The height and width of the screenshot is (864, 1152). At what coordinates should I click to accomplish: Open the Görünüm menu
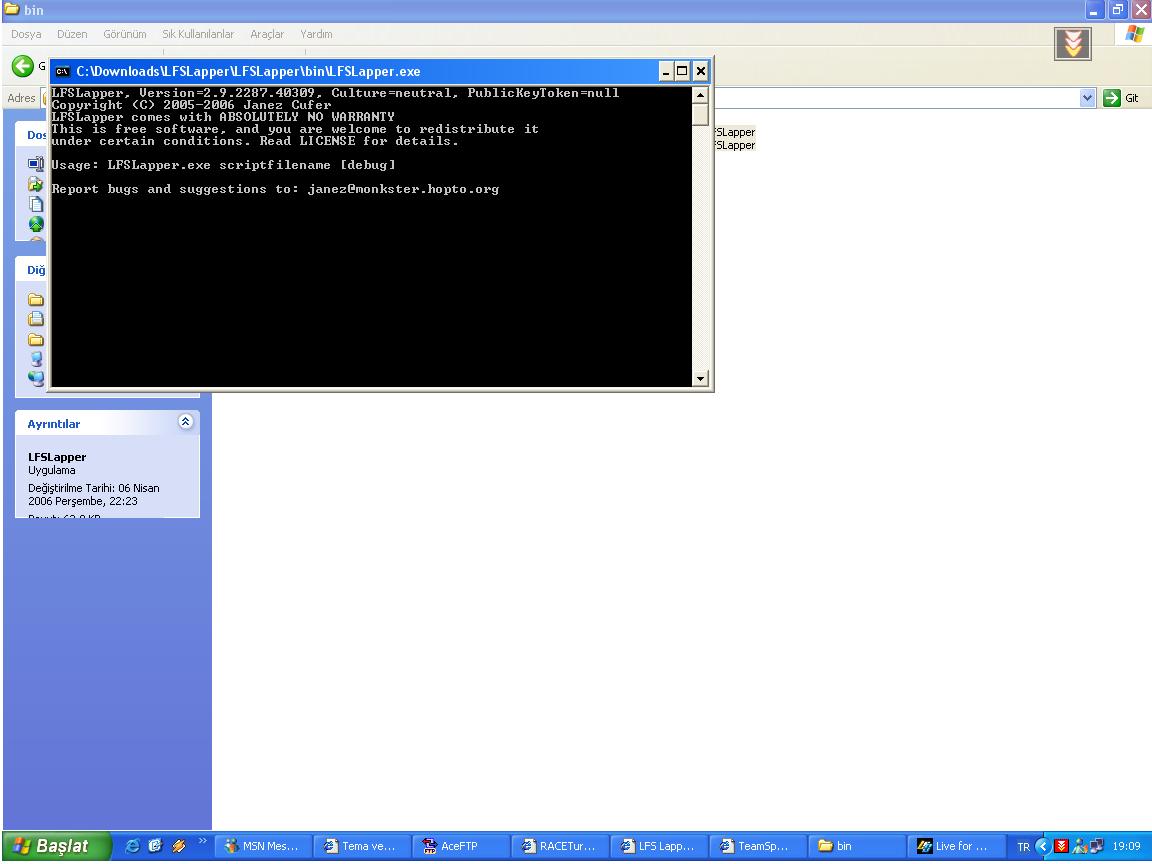point(124,34)
